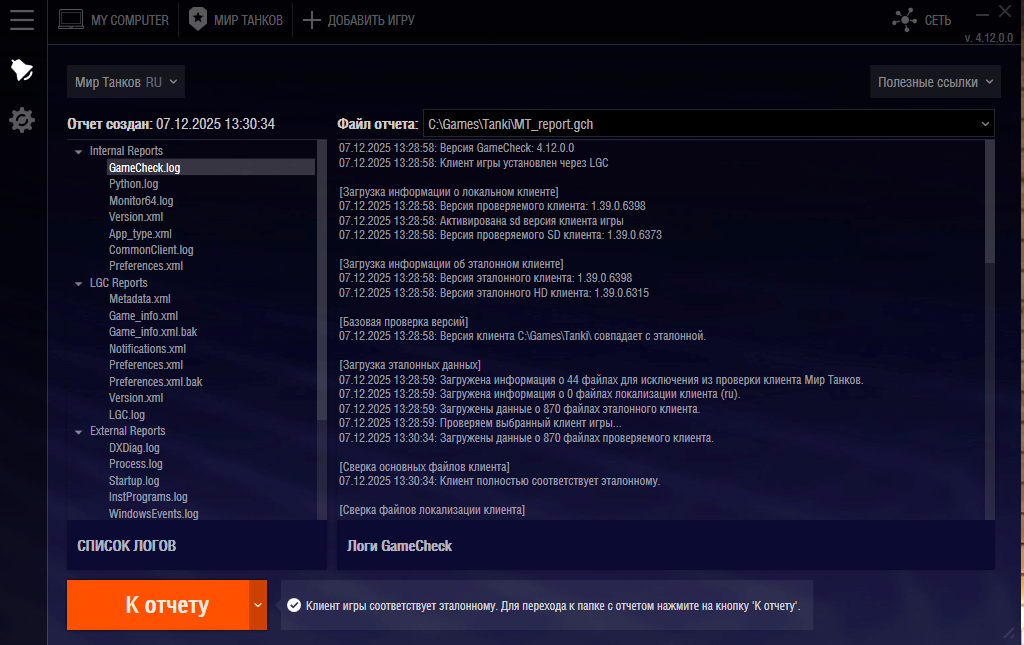Select CommonClient.log
Screen dimensions: 1024x645
pyautogui.click(x=151, y=250)
